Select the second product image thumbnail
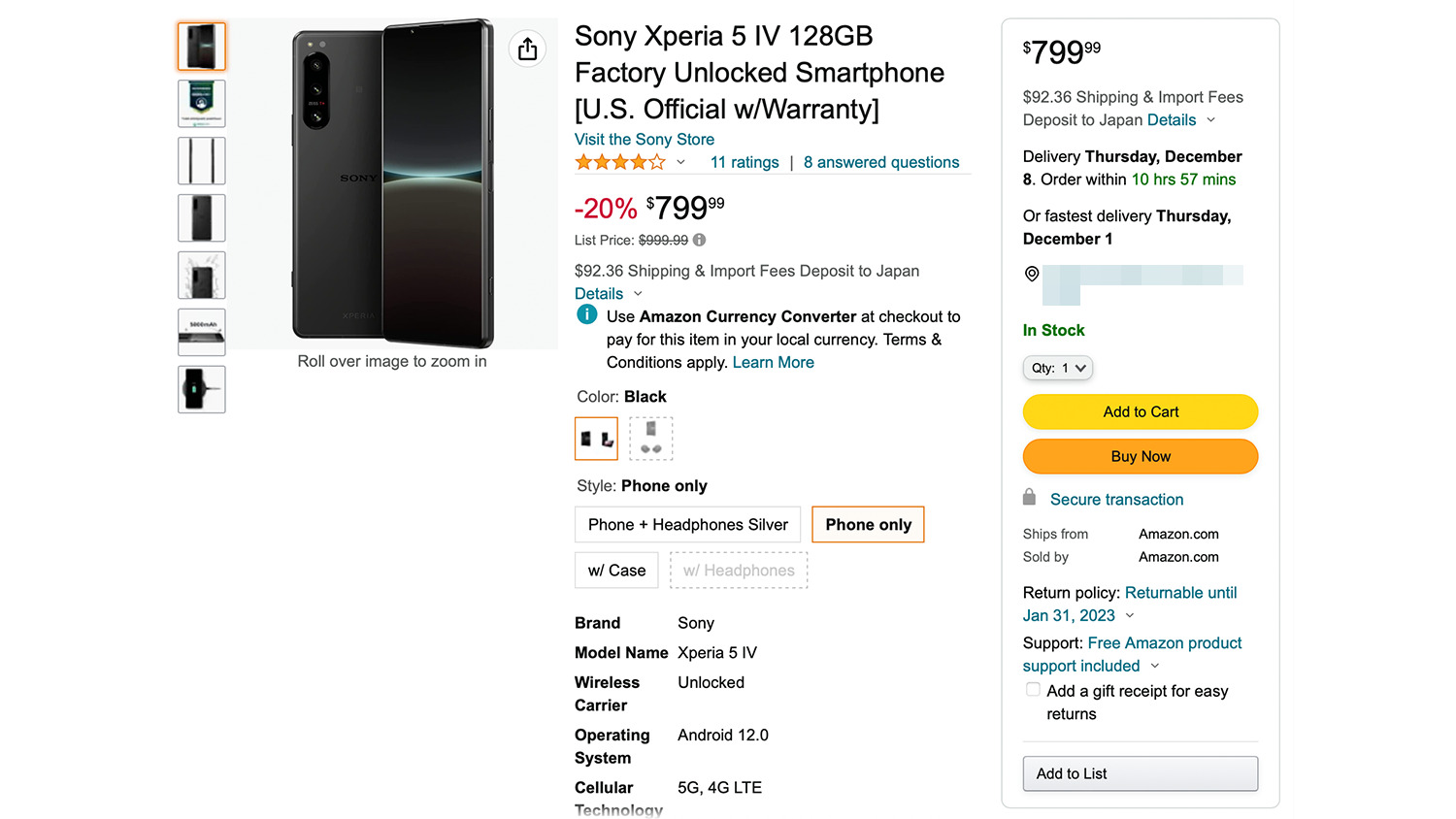 point(202,104)
